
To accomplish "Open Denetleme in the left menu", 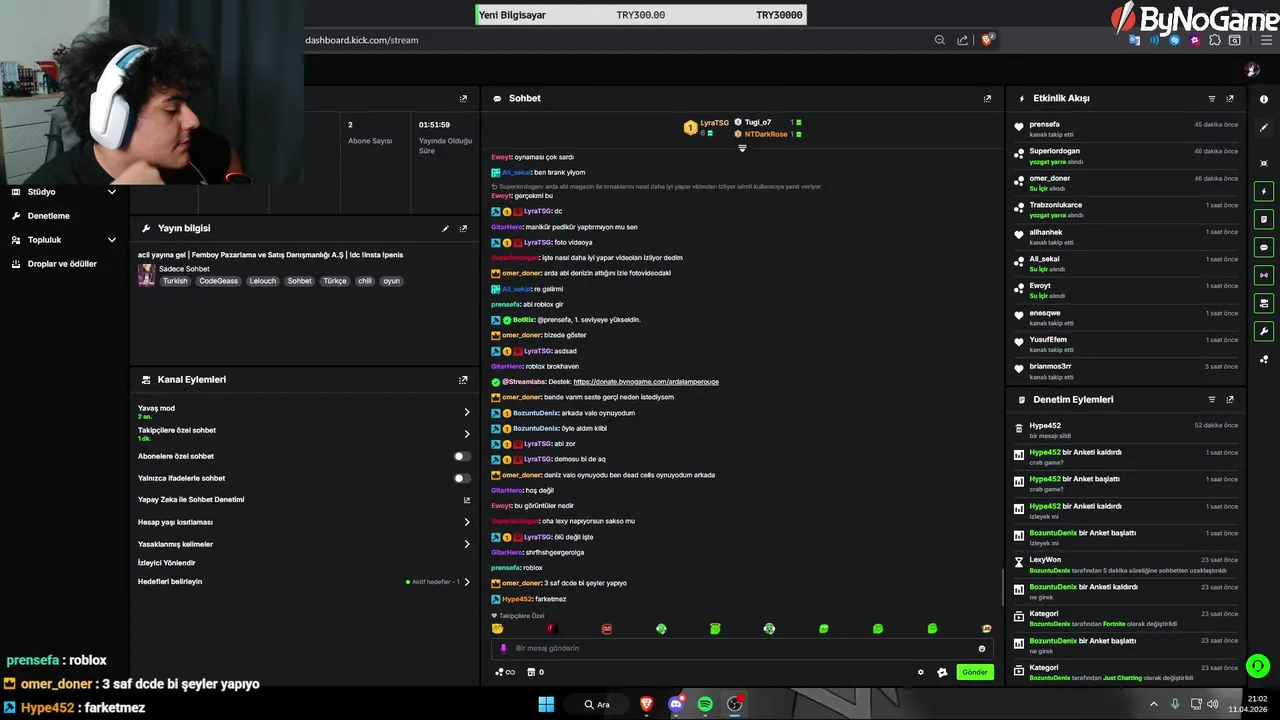I will point(48,216).
